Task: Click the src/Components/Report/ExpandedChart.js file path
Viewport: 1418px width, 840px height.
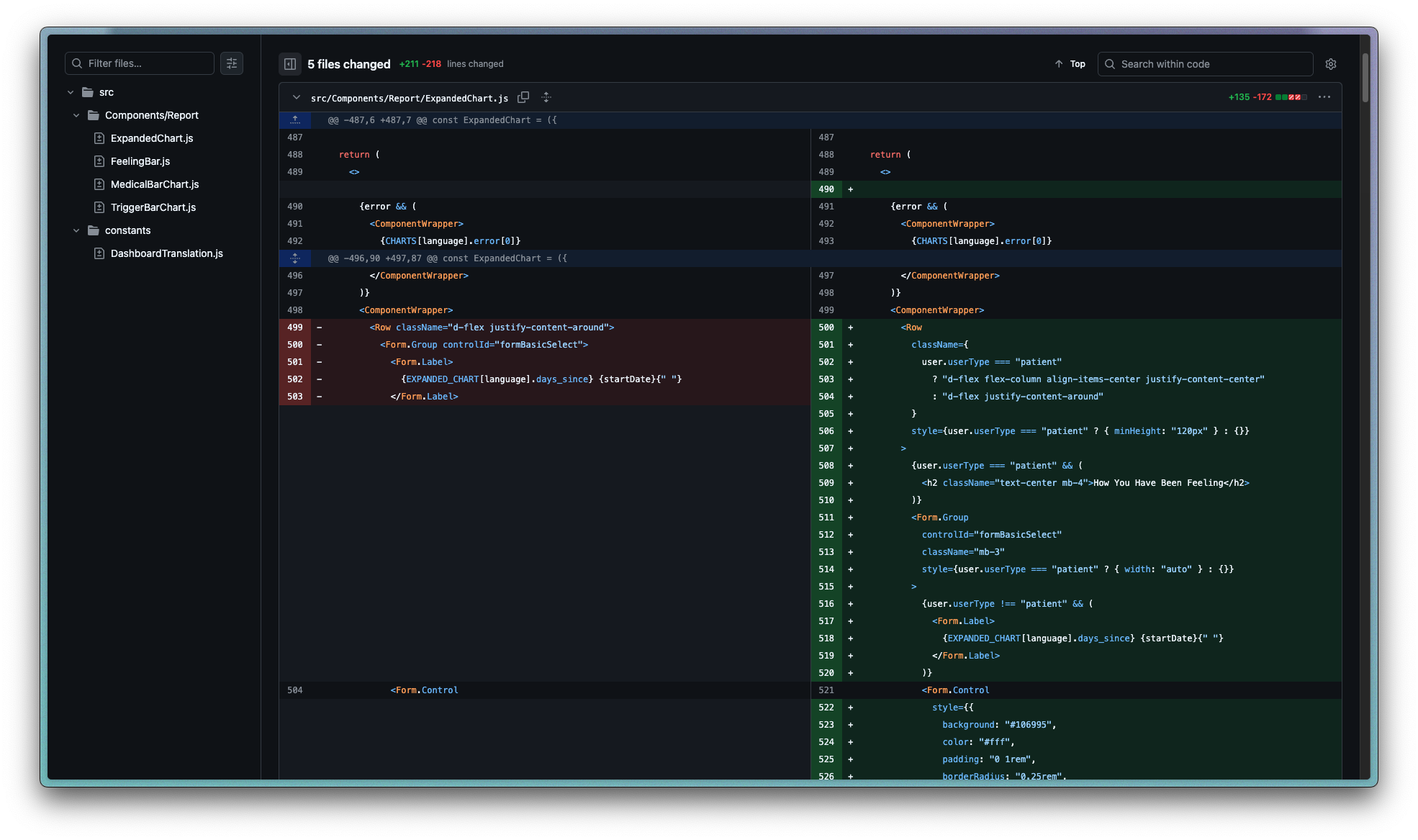Action: tap(410, 98)
